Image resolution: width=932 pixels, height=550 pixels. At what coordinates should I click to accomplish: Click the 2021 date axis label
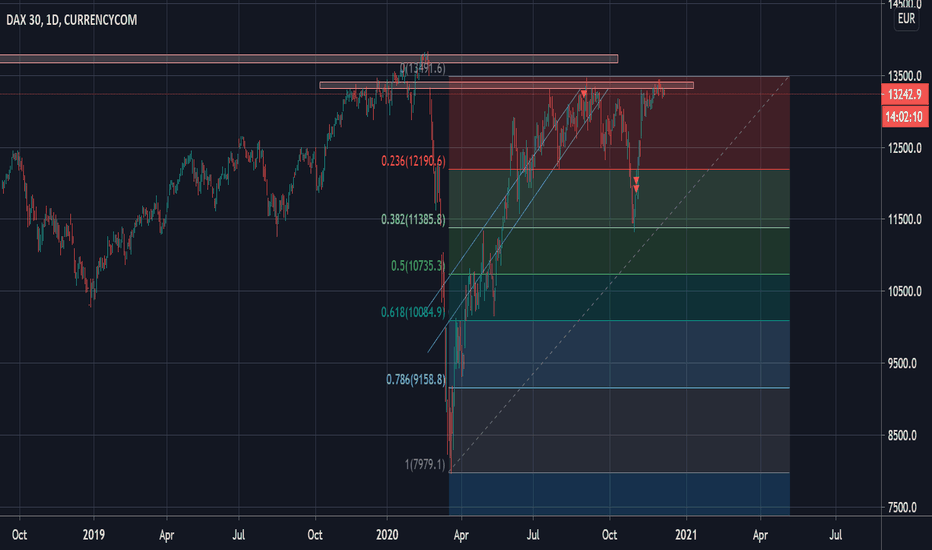coord(686,535)
